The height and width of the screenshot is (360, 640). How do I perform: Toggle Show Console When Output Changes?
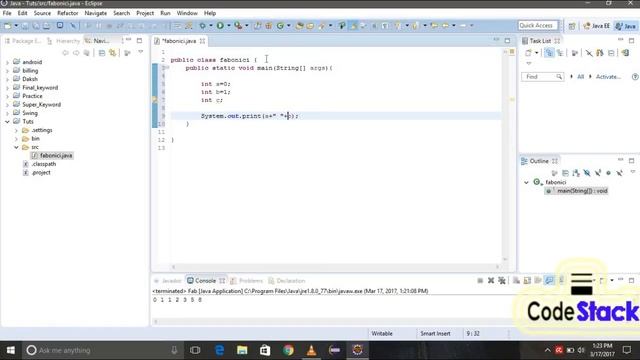tap(549, 280)
